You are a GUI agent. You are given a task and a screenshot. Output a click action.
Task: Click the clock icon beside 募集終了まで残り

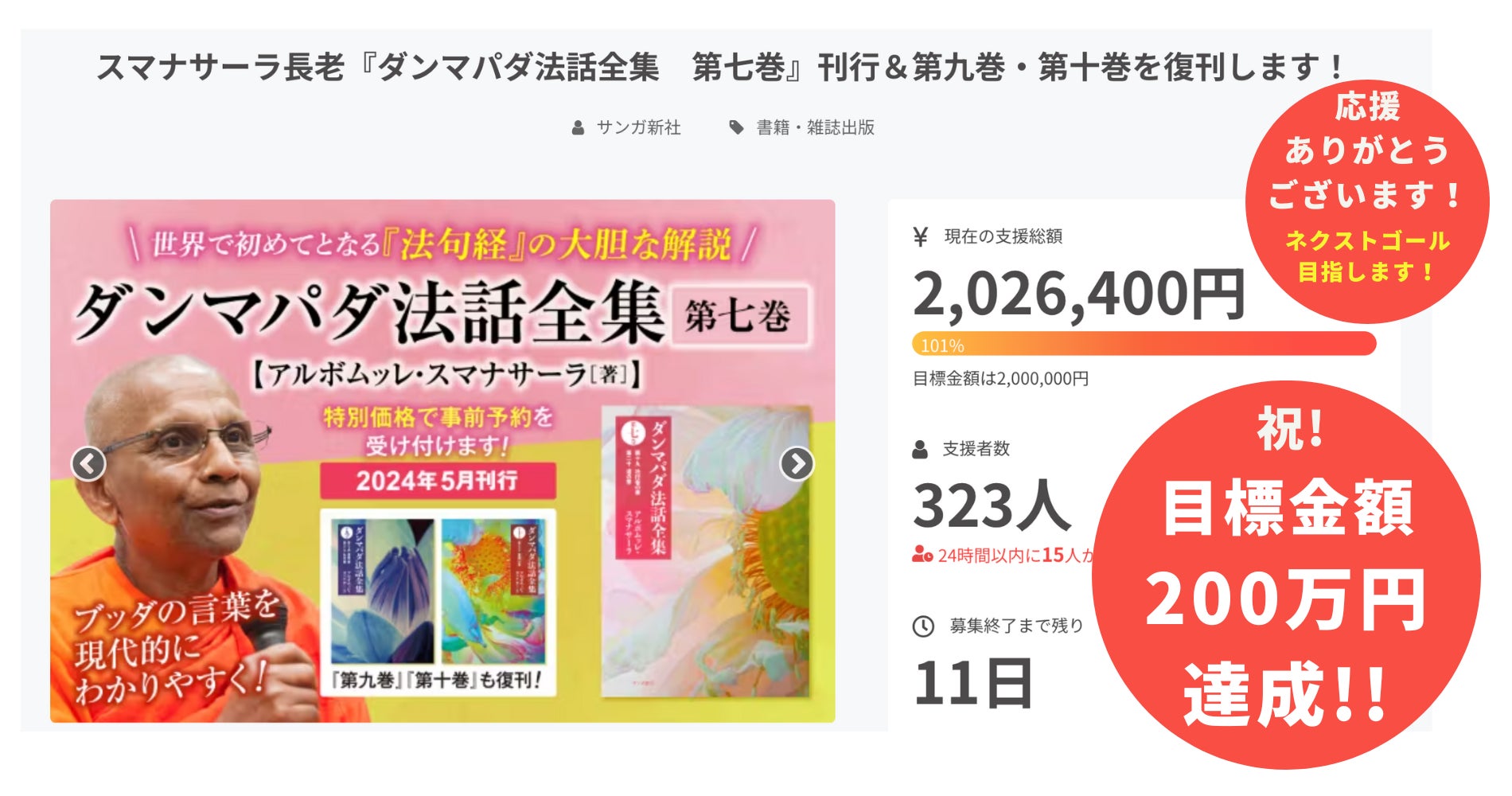click(923, 626)
